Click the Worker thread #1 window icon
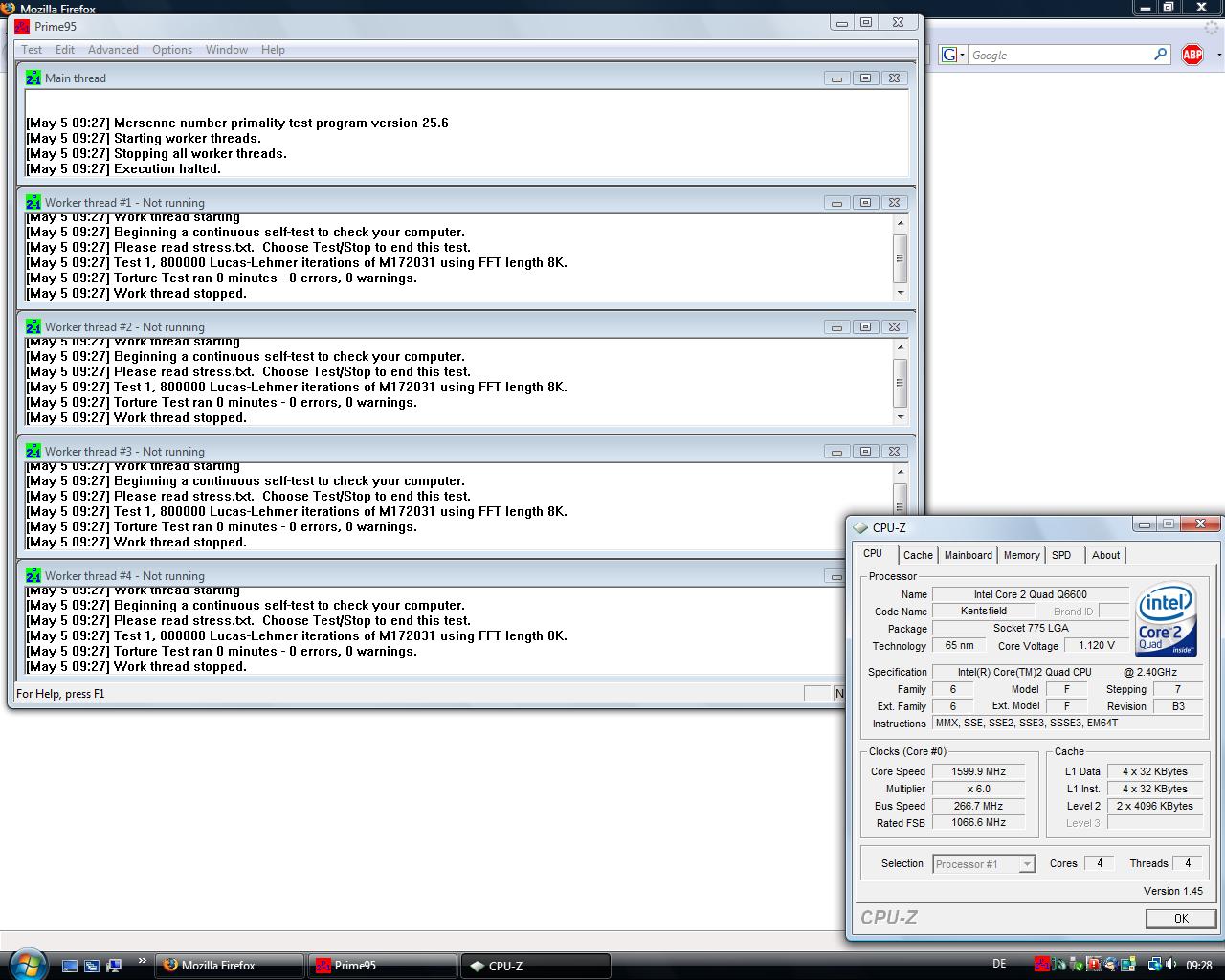The width and height of the screenshot is (1225, 980). [x=33, y=202]
